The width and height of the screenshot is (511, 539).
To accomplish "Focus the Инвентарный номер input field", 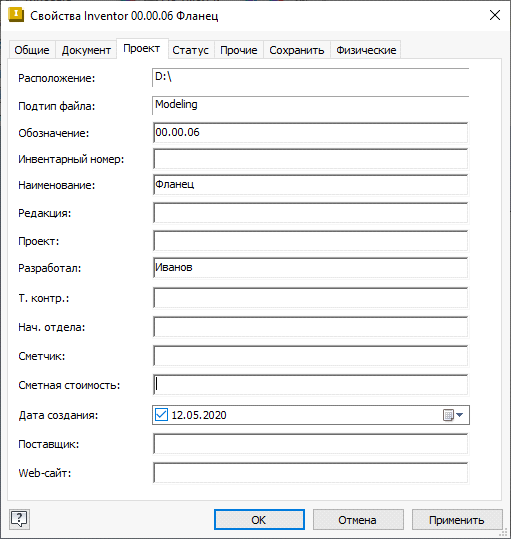I will click(310, 158).
